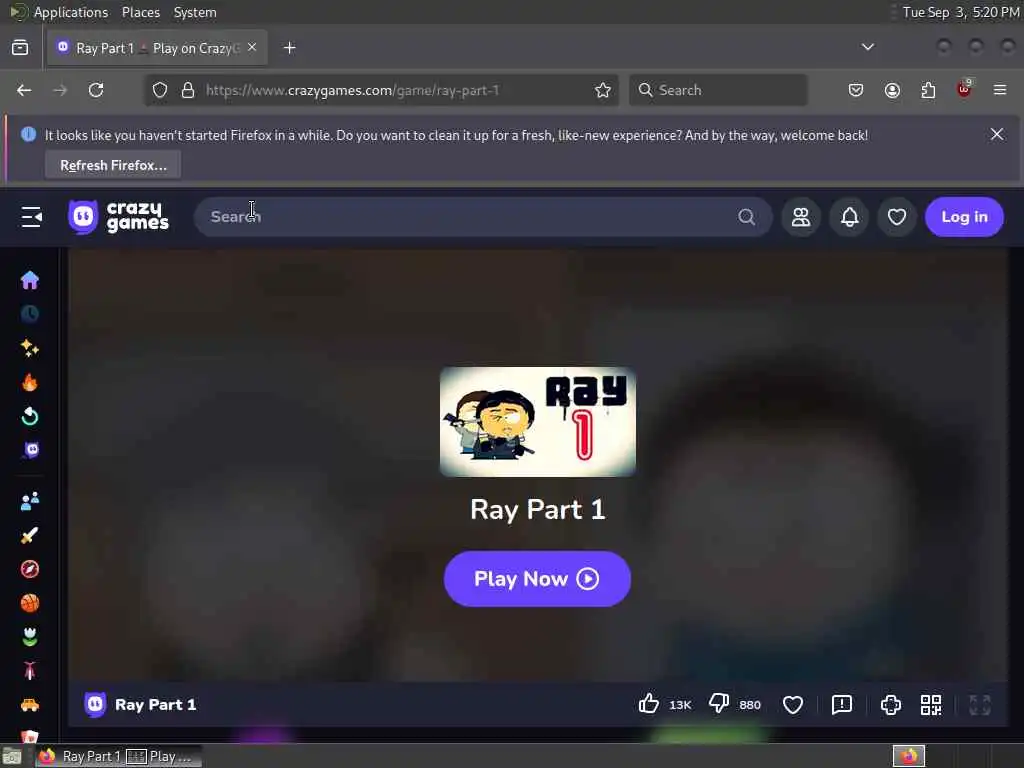
Task: Open updated games refresh-arrow sidebar icon
Action: pyautogui.click(x=29, y=416)
